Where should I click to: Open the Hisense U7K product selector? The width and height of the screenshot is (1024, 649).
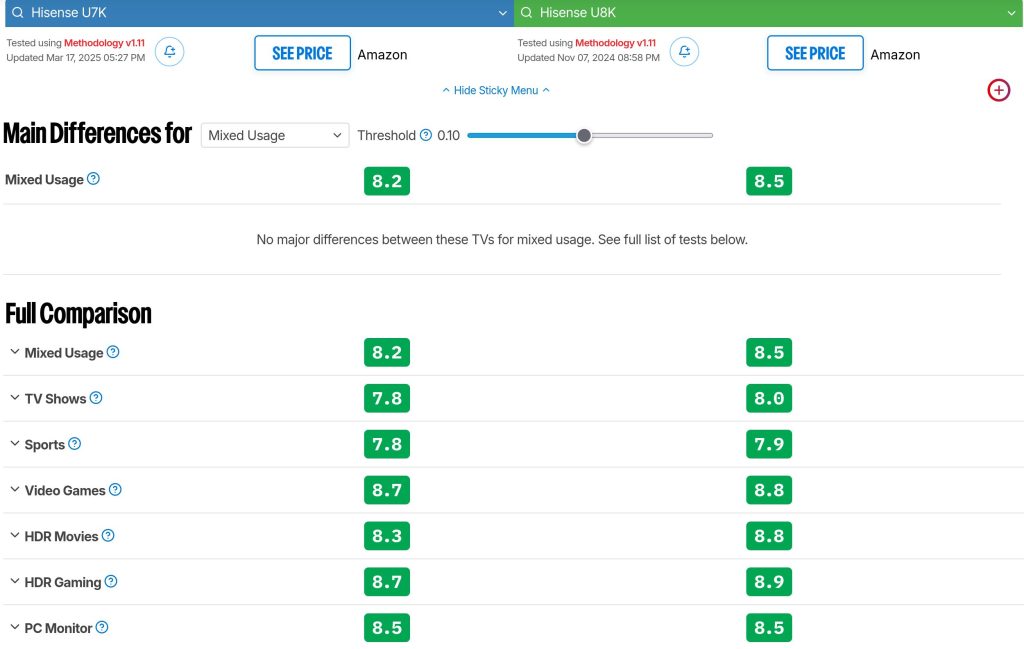[x=256, y=13]
